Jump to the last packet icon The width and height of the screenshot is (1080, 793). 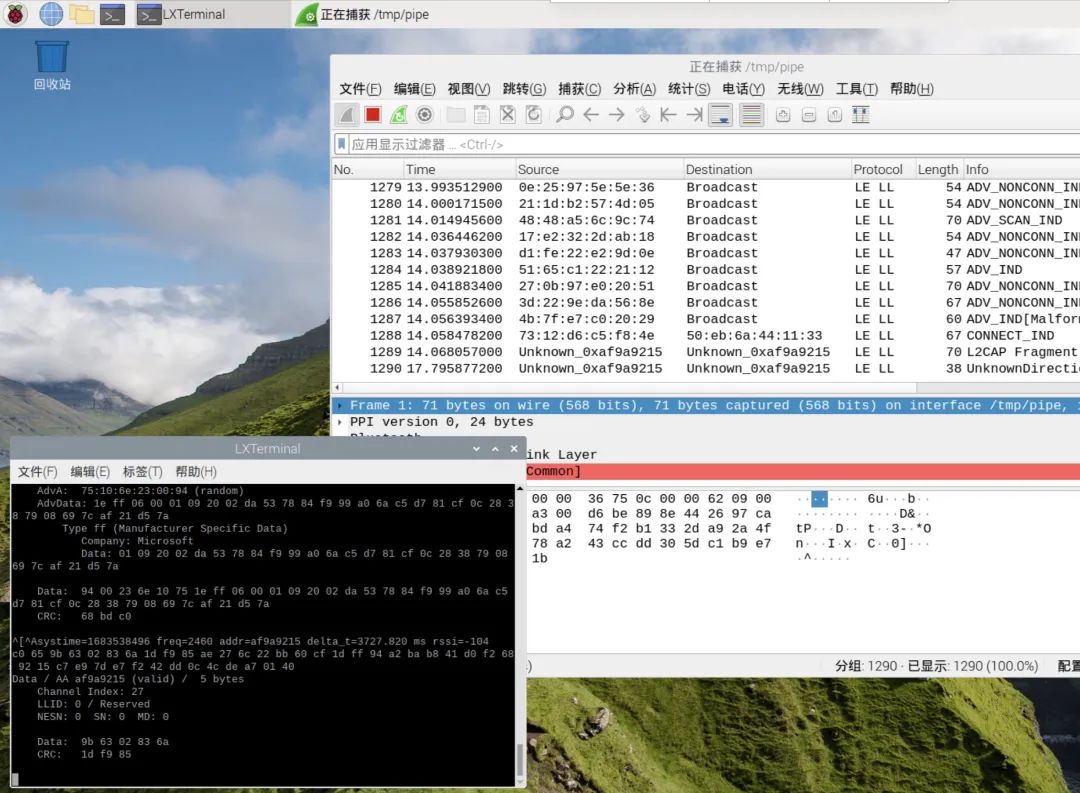[694, 115]
